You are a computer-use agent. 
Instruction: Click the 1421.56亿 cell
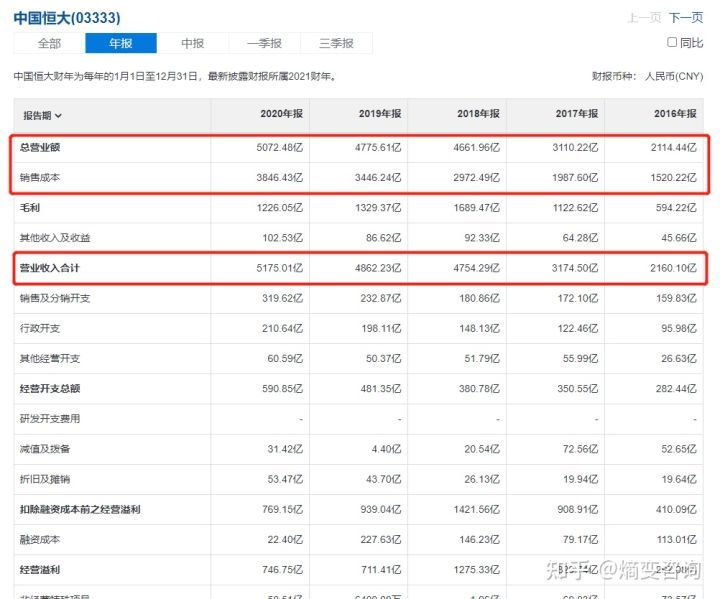coord(477,509)
